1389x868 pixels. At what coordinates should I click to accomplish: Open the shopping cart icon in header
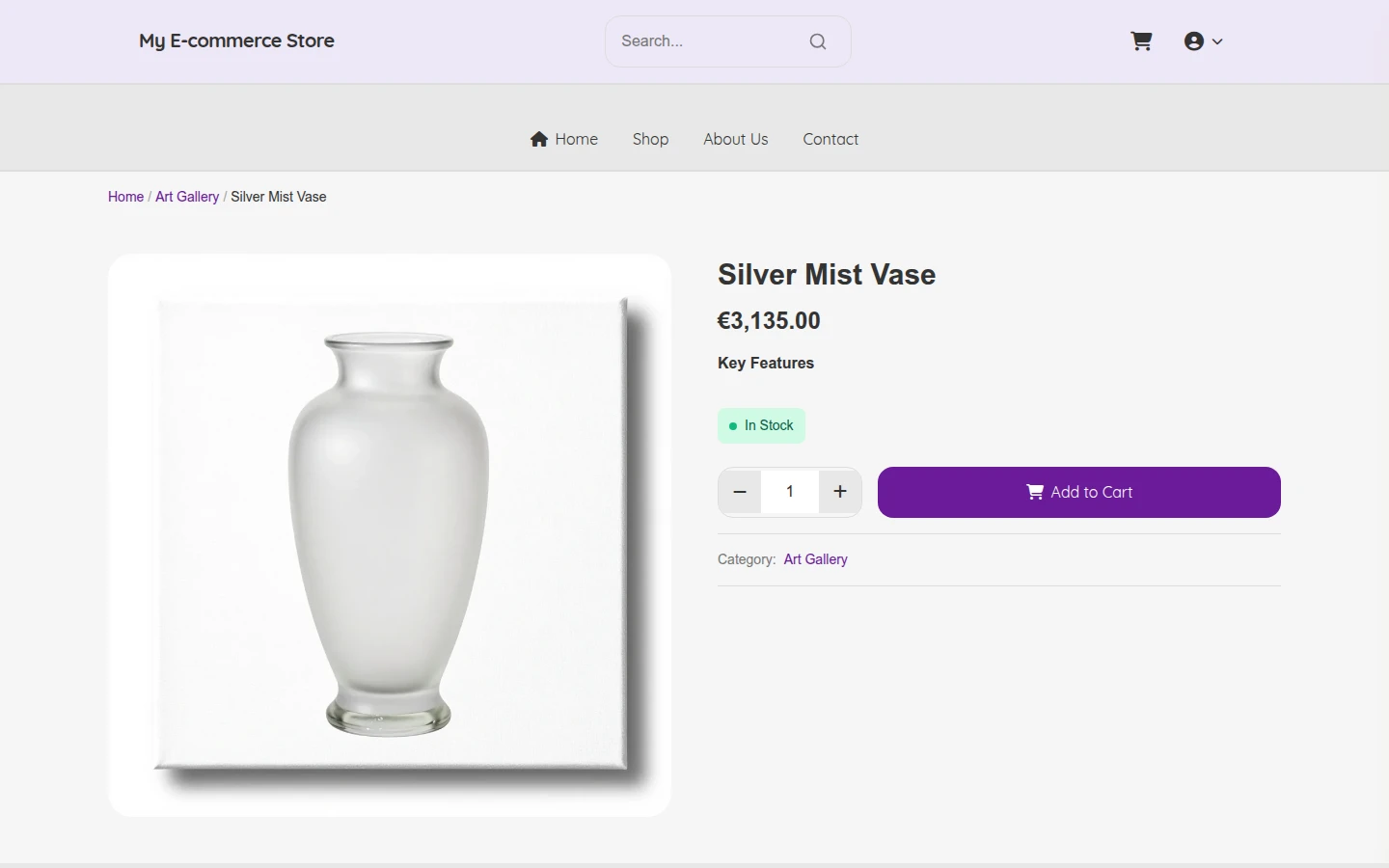pos(1141,41)
